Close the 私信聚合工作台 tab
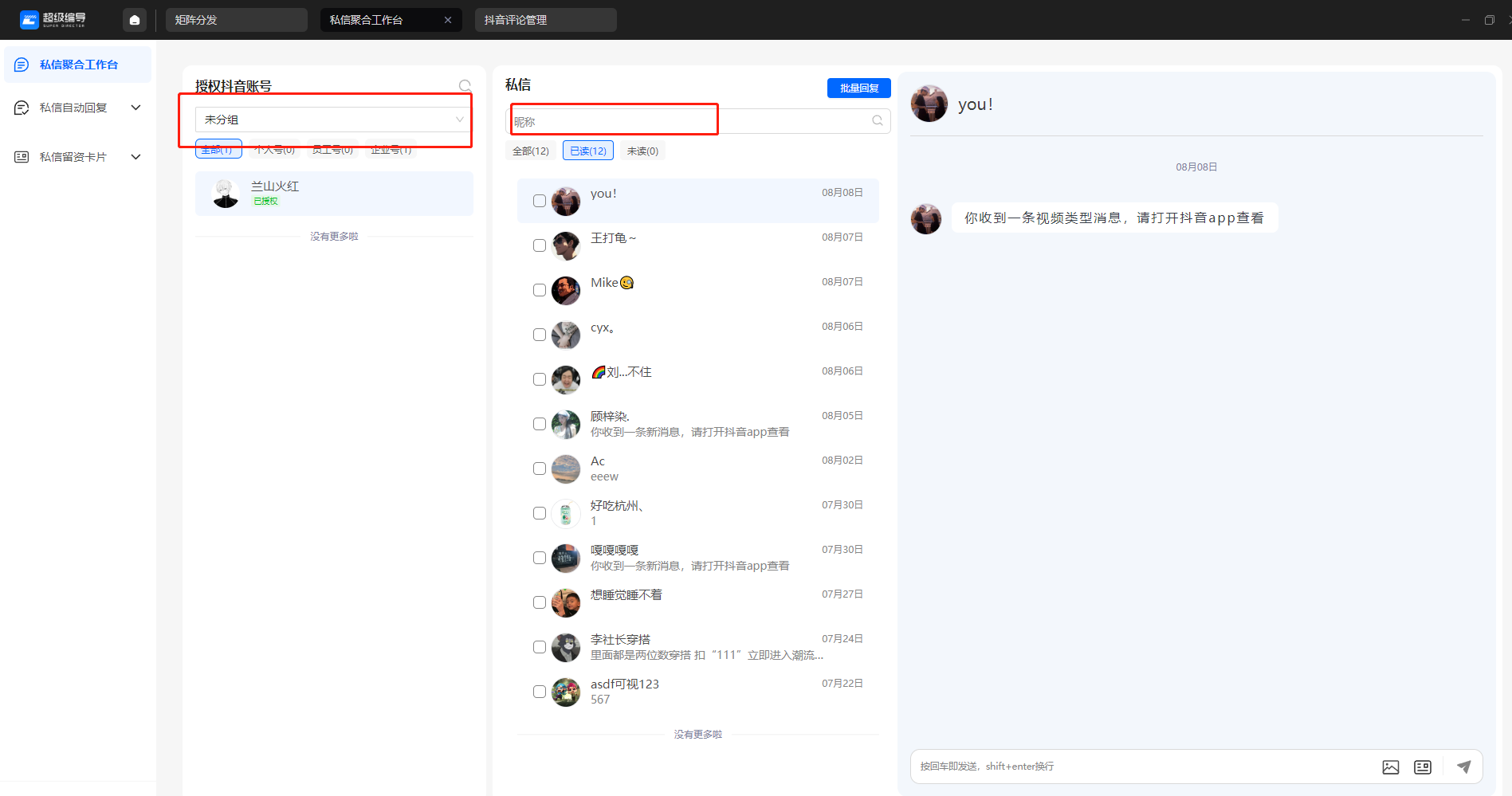 [x=448, y=20]
